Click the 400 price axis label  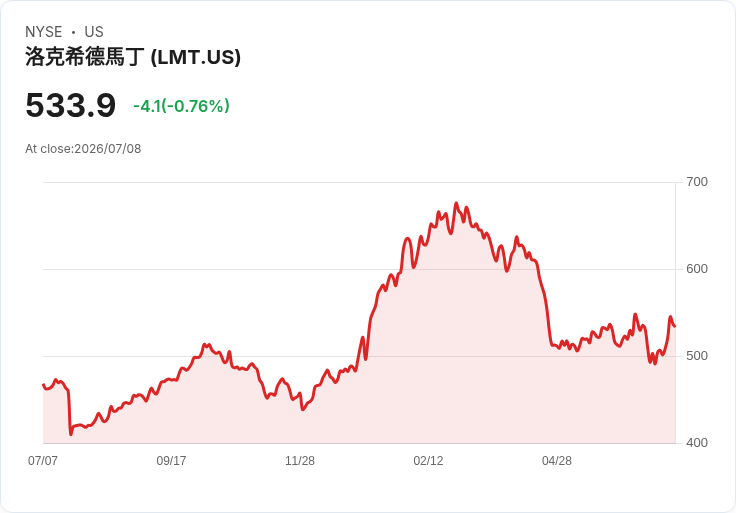pos(697,443)
